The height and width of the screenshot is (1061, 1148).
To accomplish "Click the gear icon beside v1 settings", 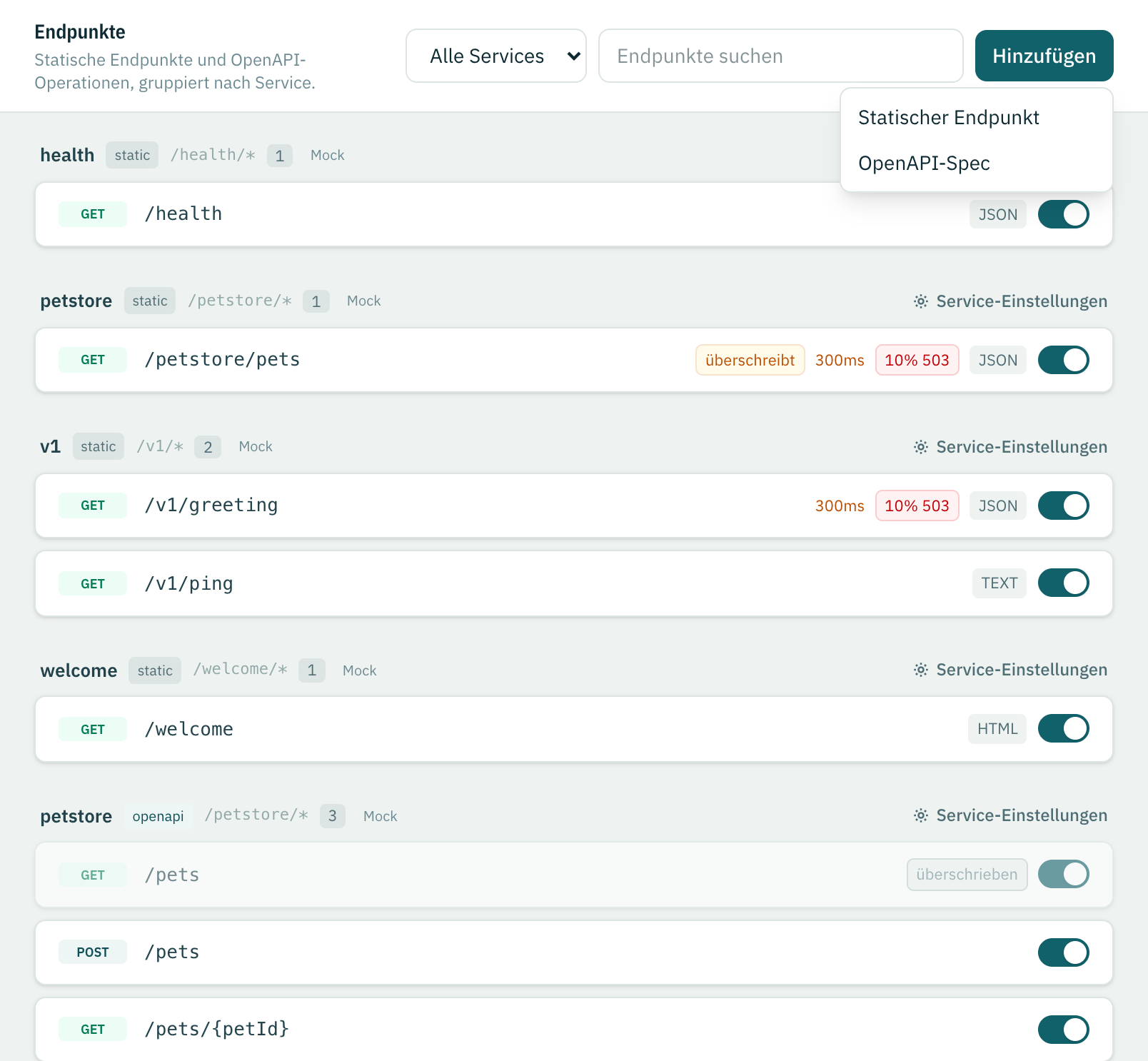I will pyautogui.click(x=921, y=447).
